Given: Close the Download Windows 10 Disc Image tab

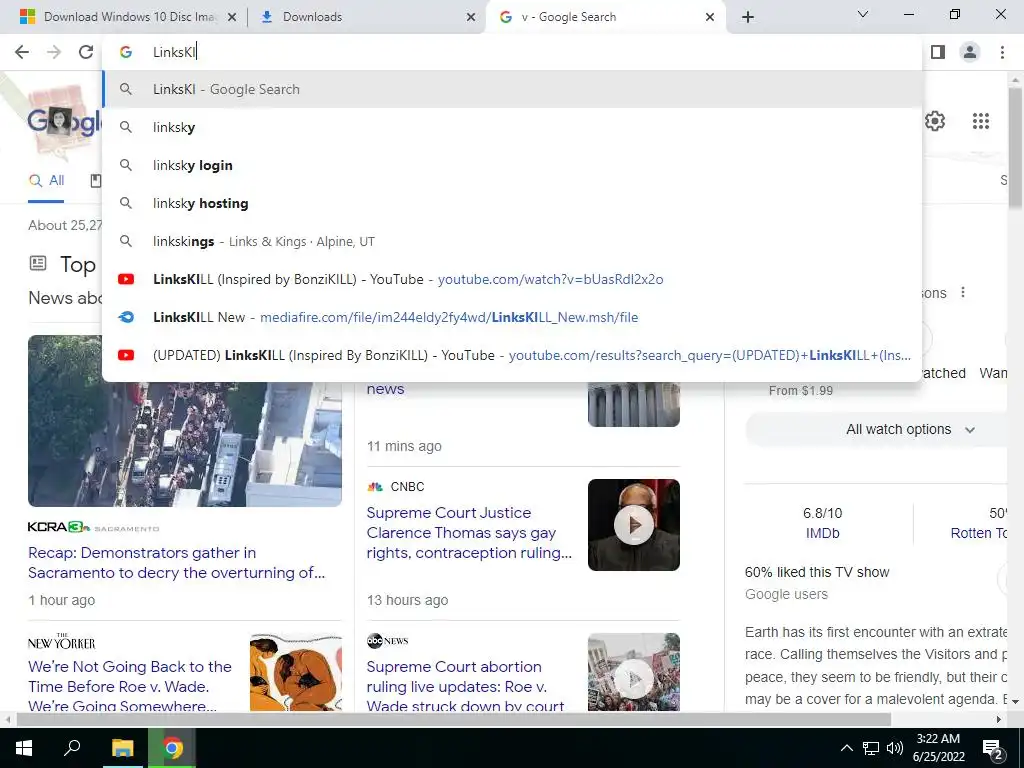Looking at the screenshot, I should coord(232,17).
